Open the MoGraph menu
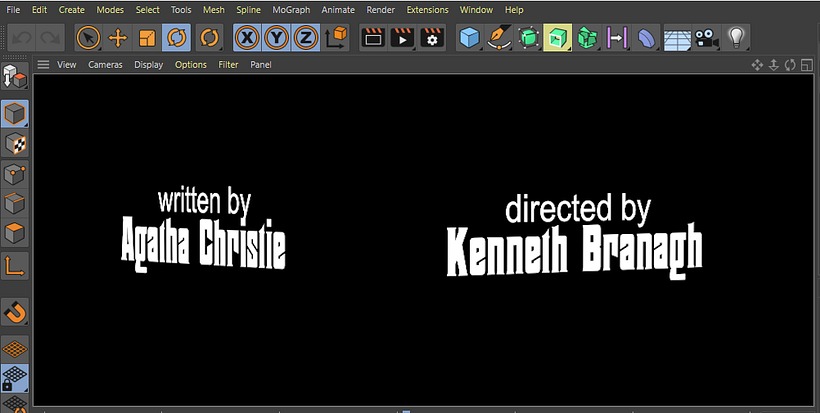 (x=291, y=10)
